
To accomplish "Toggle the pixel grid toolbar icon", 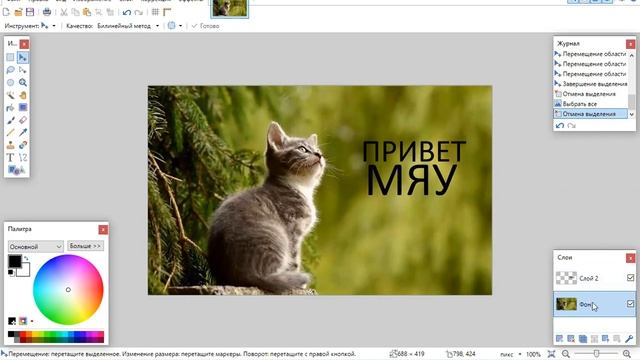I will point(155,12).
